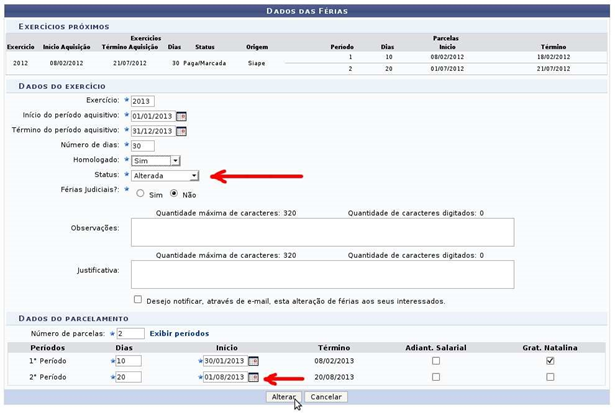Select the 18/02/2012 término cell
The width and height of the screenshot is (615, 413).
pyautogui.click(x=553, y=57)
